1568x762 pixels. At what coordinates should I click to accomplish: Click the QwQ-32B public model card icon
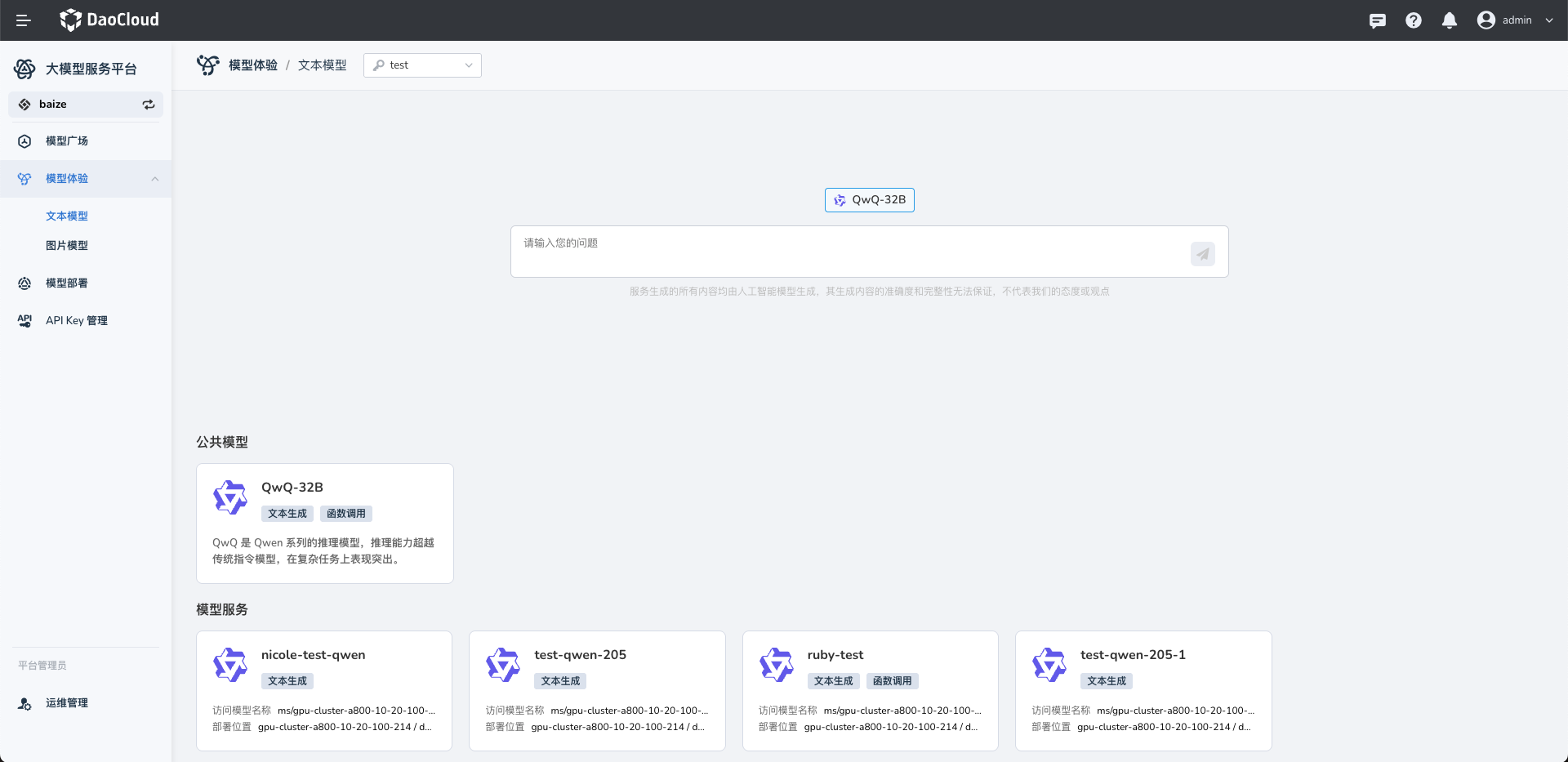point(230,497)
